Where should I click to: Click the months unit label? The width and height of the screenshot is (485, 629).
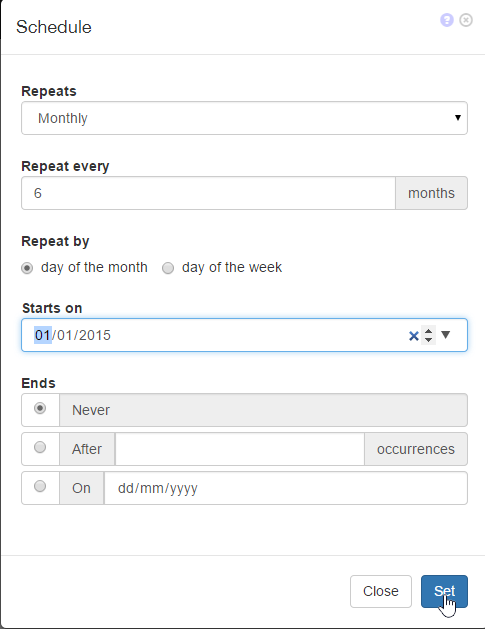pos(431,193)
